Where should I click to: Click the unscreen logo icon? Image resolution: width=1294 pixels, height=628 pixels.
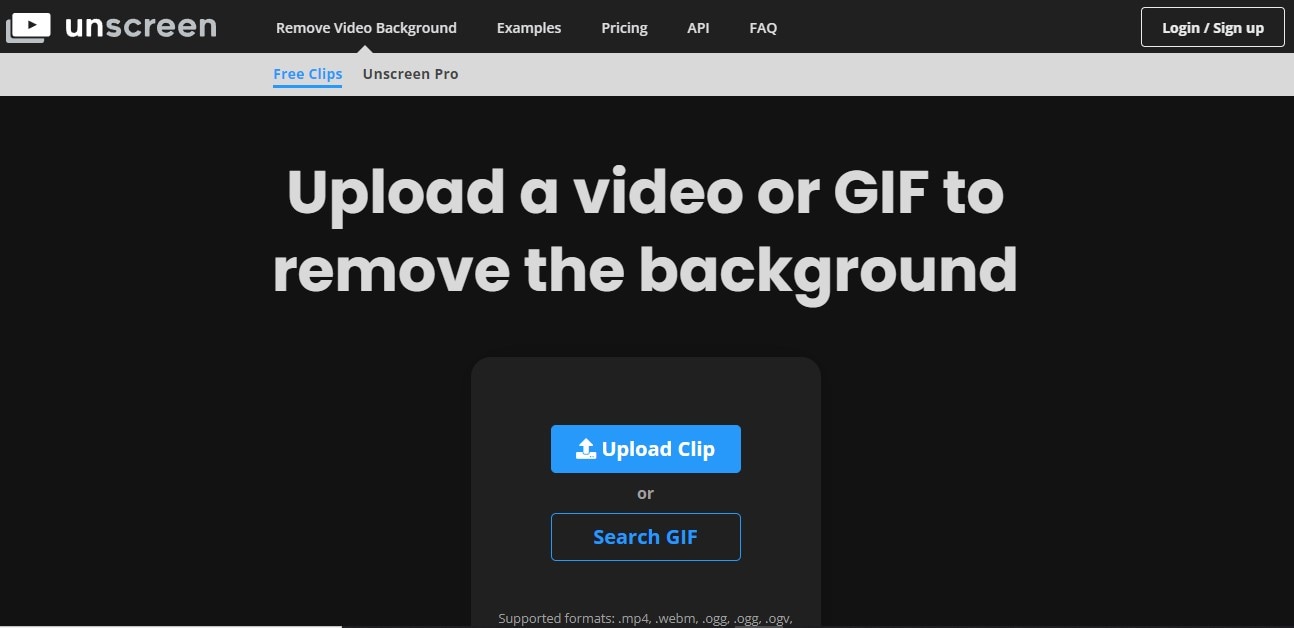(x=28, y=27)
